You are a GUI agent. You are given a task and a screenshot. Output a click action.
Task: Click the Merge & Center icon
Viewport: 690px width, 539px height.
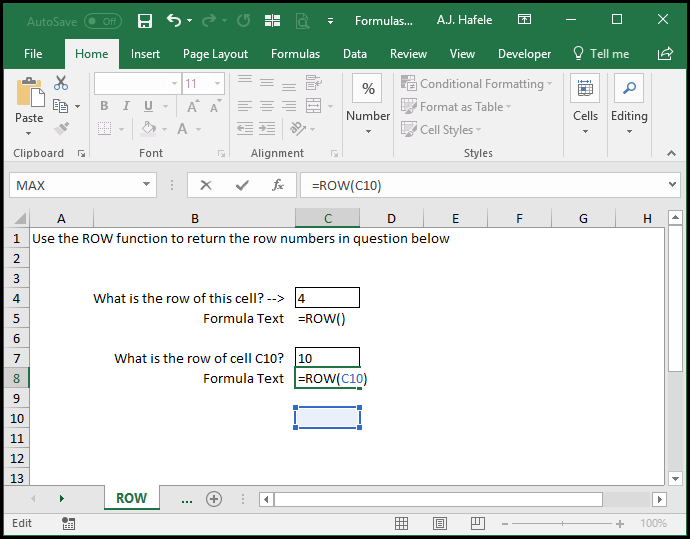point(313,106)
